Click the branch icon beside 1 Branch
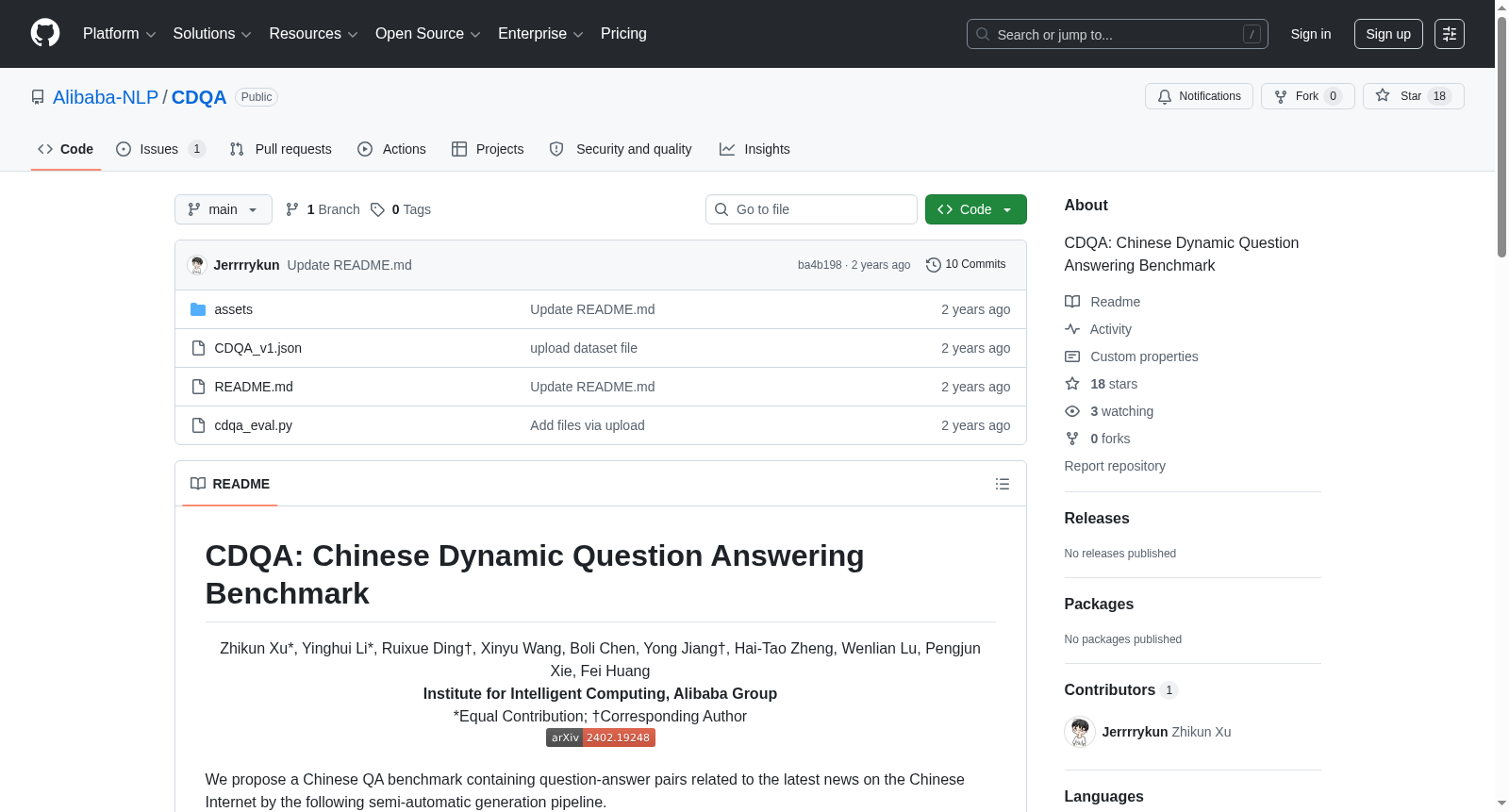Screen dimensions: 1509x812 coord(292,209)
